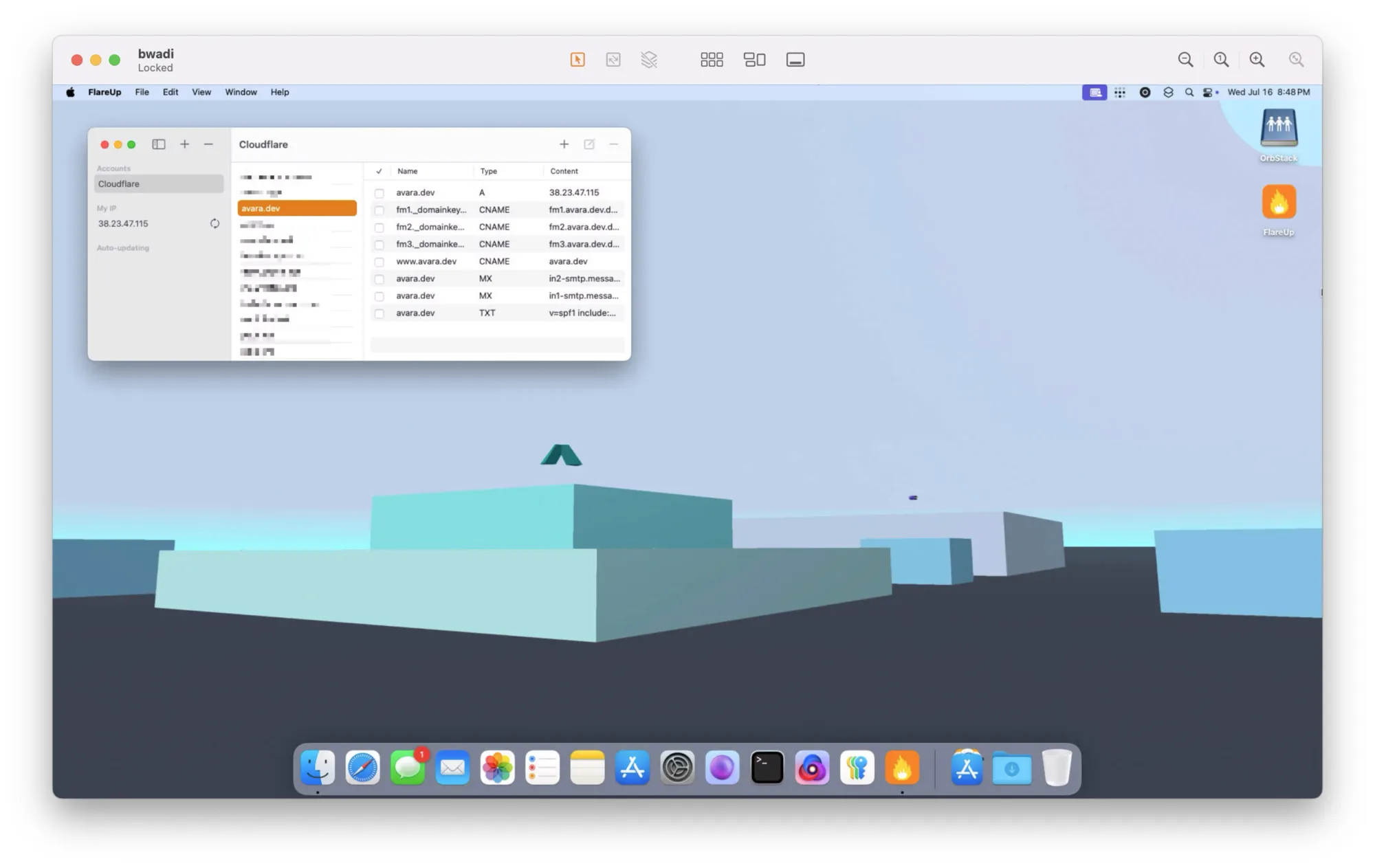Open Reminders from the Dock

[542, 768]
